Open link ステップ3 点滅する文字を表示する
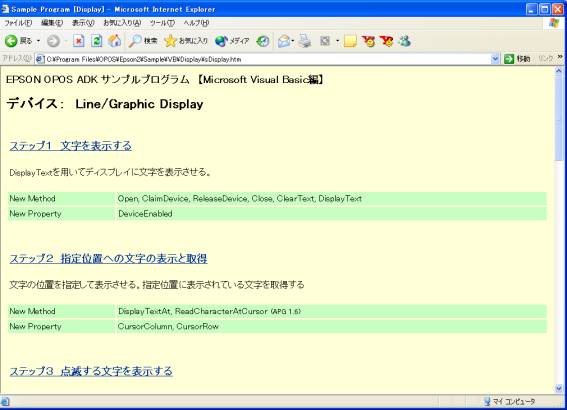Image resolution: width=567 pixels, height=410 pixels. (x=91, y=371)
